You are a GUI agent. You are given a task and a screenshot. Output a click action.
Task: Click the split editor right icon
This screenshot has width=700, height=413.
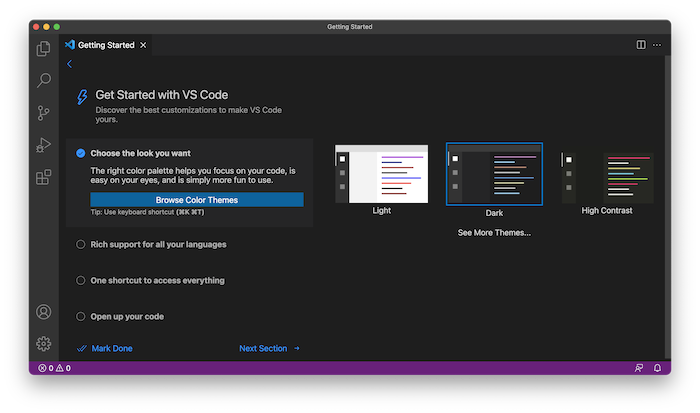[641, 45]
